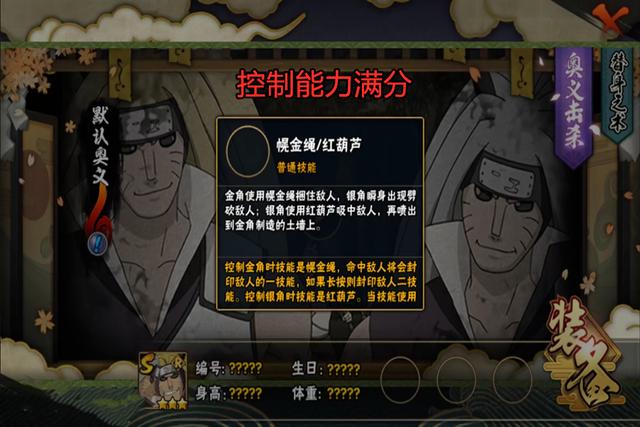The height and width of the screenshot is (427, 640).
Task: Tap the 体重 ????? info field
Action: point(326,394)
